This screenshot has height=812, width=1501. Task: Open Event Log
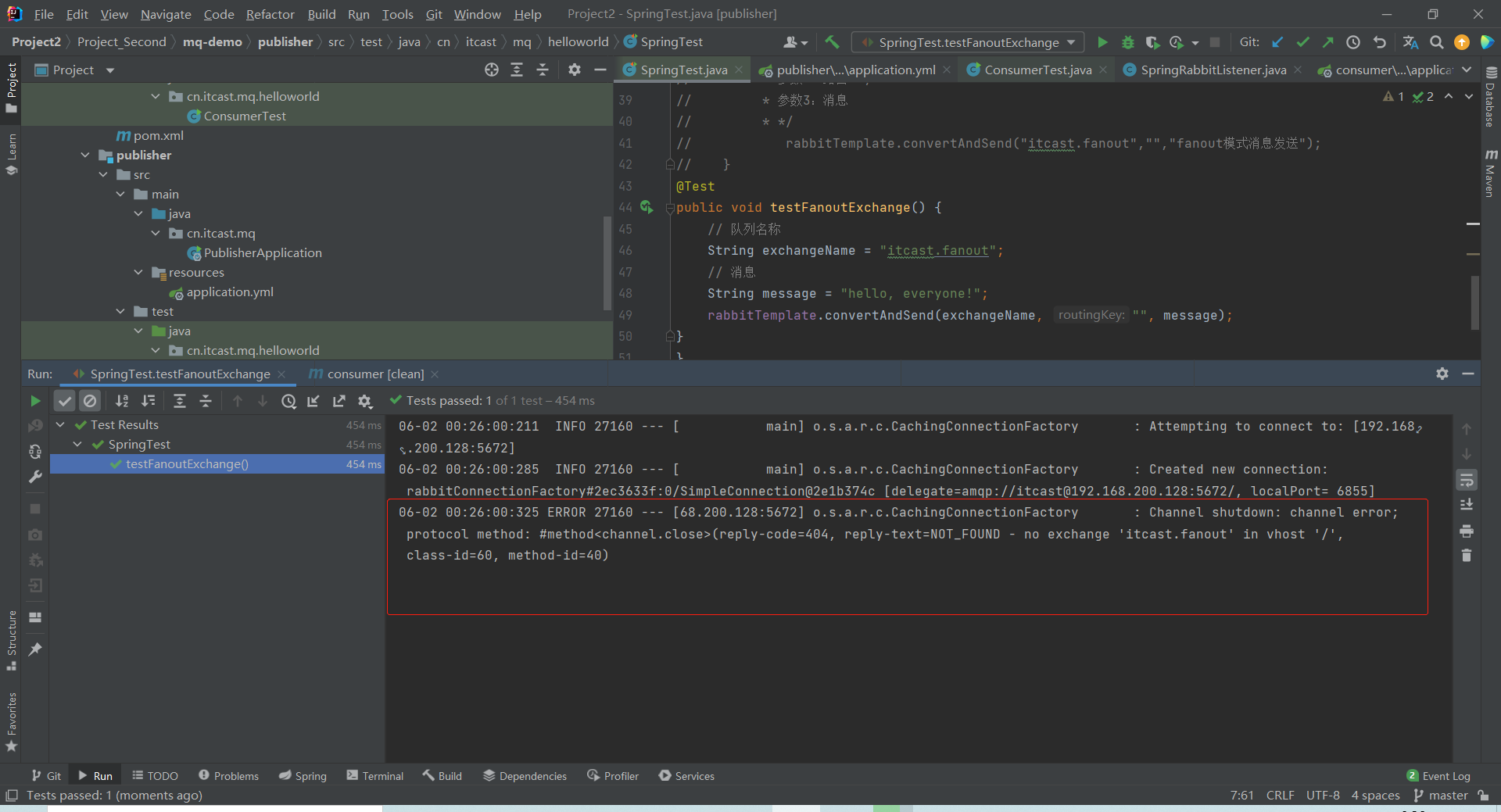pyautogui.click(x=1438, y=776)
